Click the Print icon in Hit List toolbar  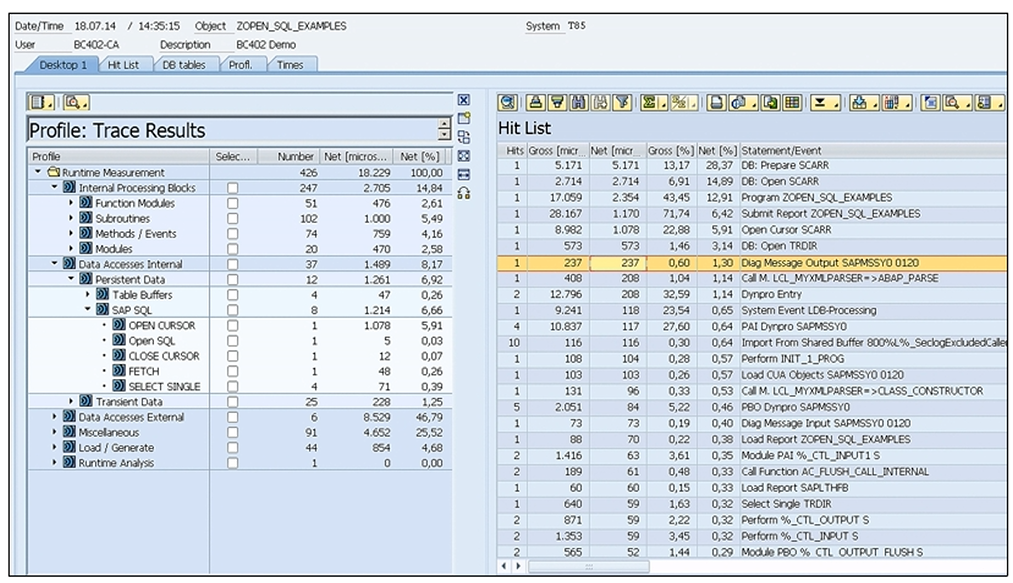(x=717, y=102)
